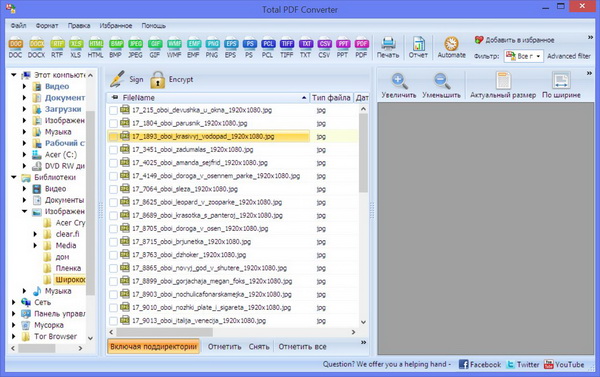Viewport: 600px width, 377px height.
Task: Open the Помощь menu
Action: (x=153, y=26)
